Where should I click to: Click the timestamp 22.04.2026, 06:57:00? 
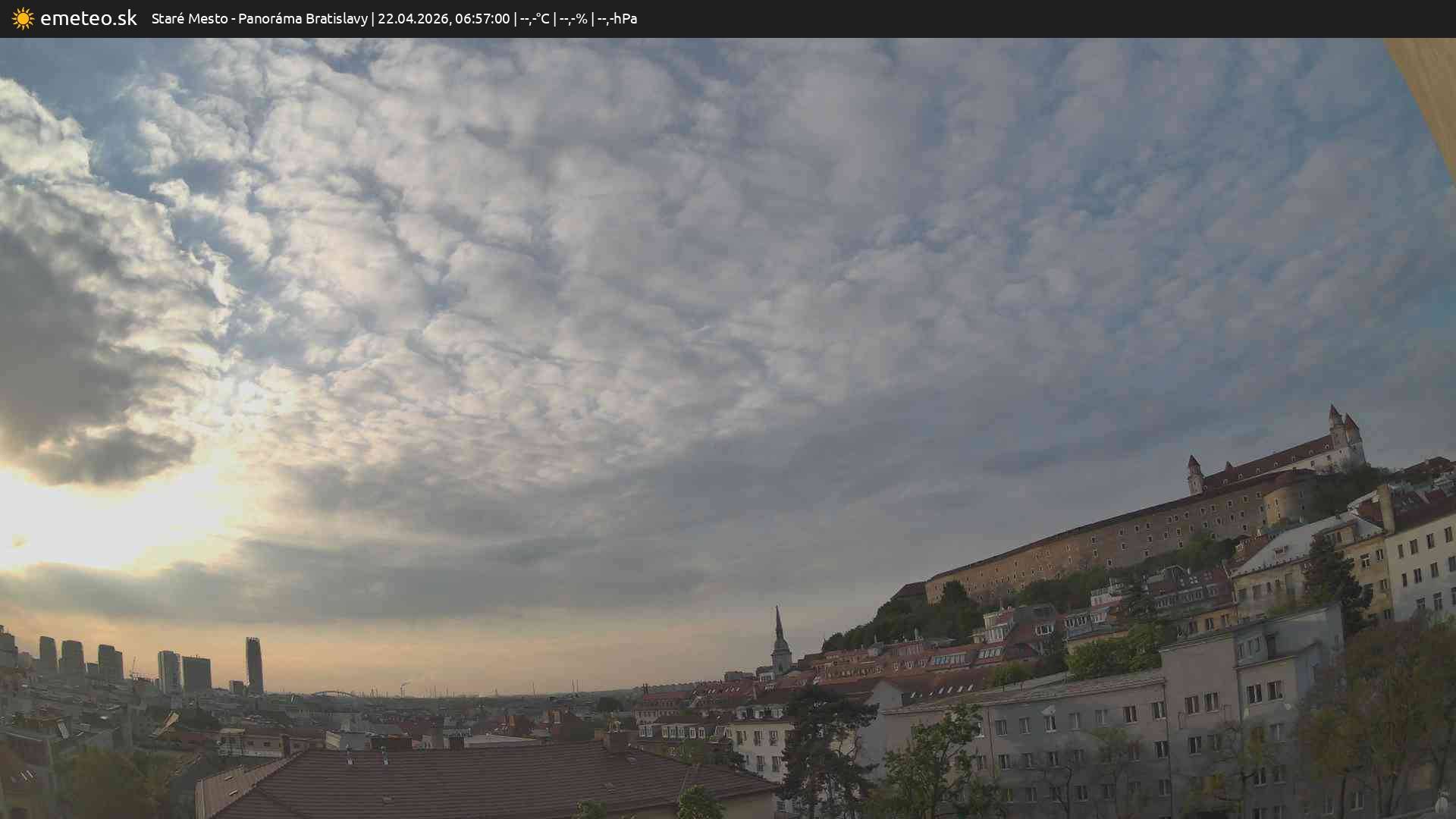[444, 18]
